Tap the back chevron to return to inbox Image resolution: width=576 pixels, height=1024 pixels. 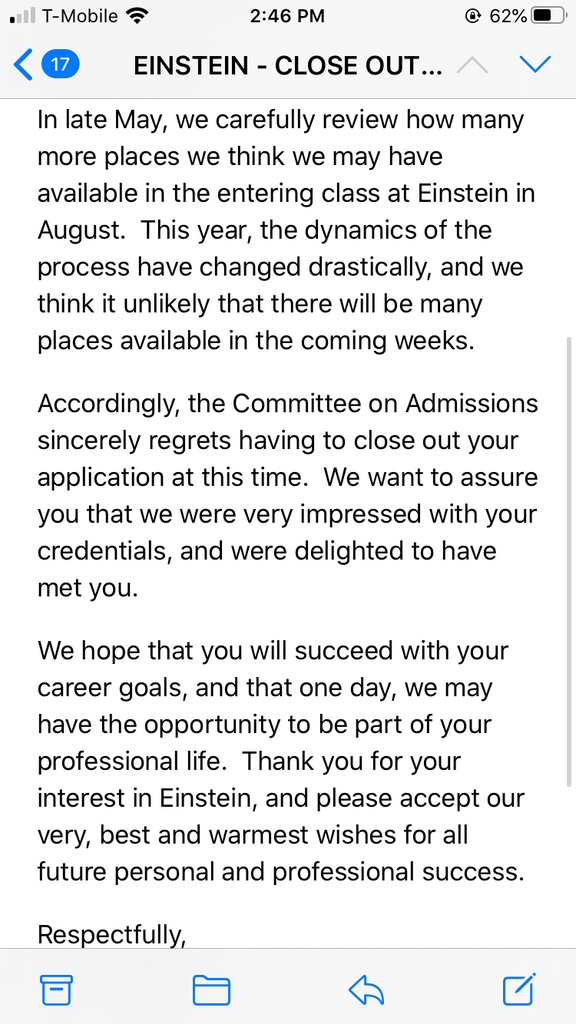coord(23,65)
